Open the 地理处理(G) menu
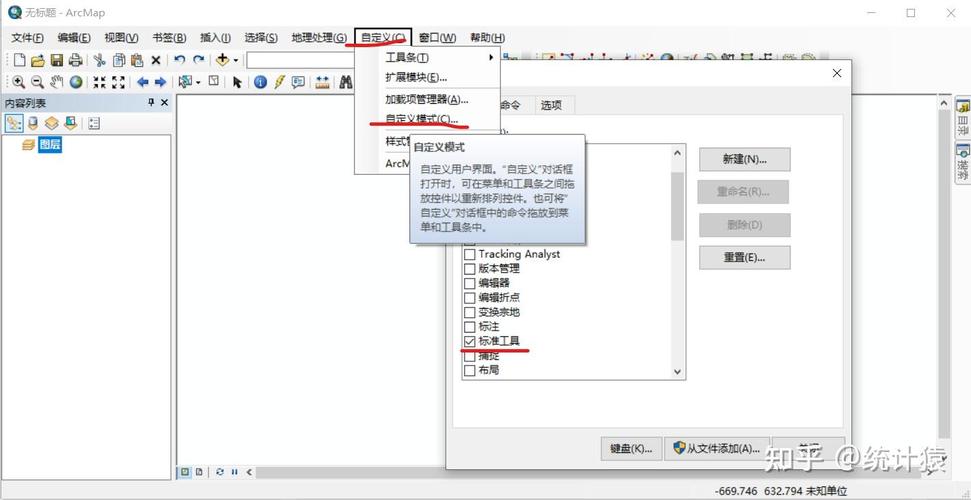 [319, 38]
